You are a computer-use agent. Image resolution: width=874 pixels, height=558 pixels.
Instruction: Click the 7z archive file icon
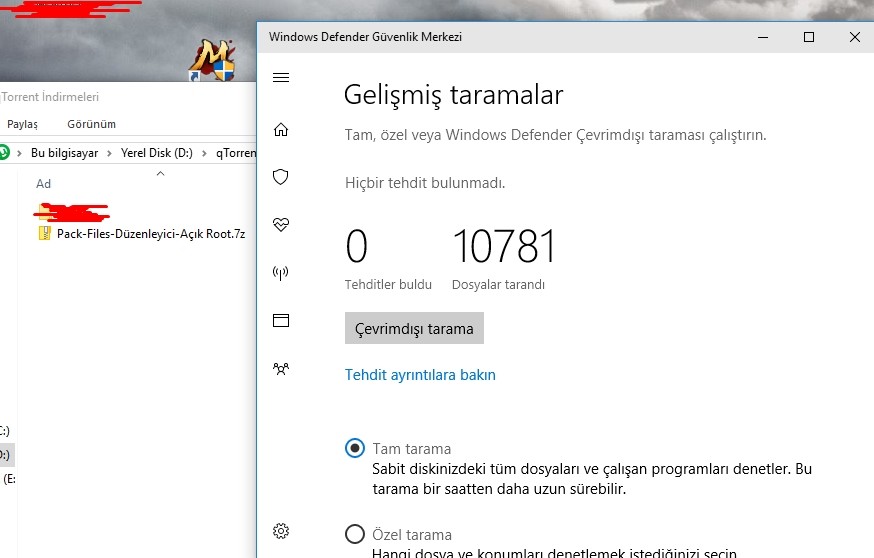pyautogui.click(x=44, y=233)
